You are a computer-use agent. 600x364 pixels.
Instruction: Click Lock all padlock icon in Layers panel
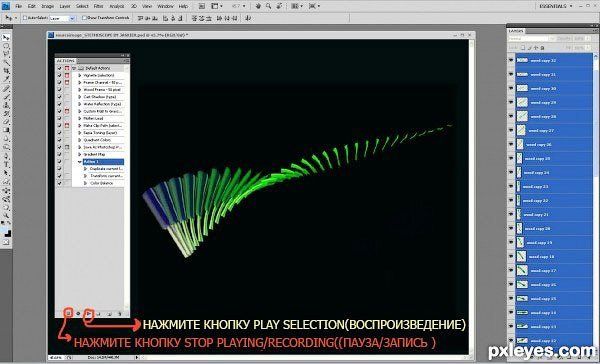542,47
